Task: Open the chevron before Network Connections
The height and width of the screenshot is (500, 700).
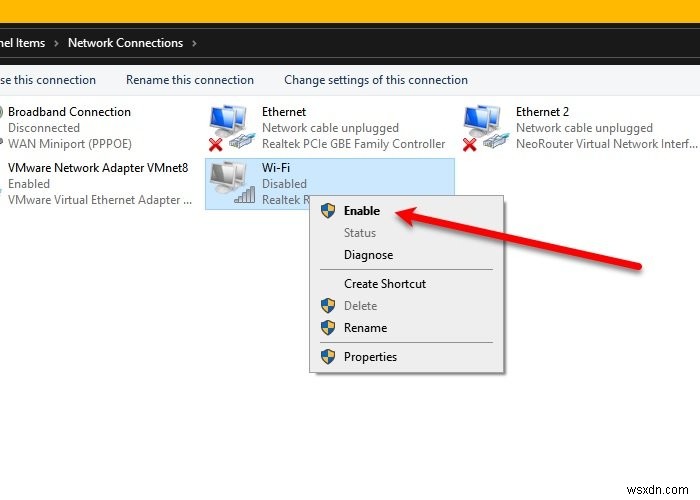Action: coord(57,43)
